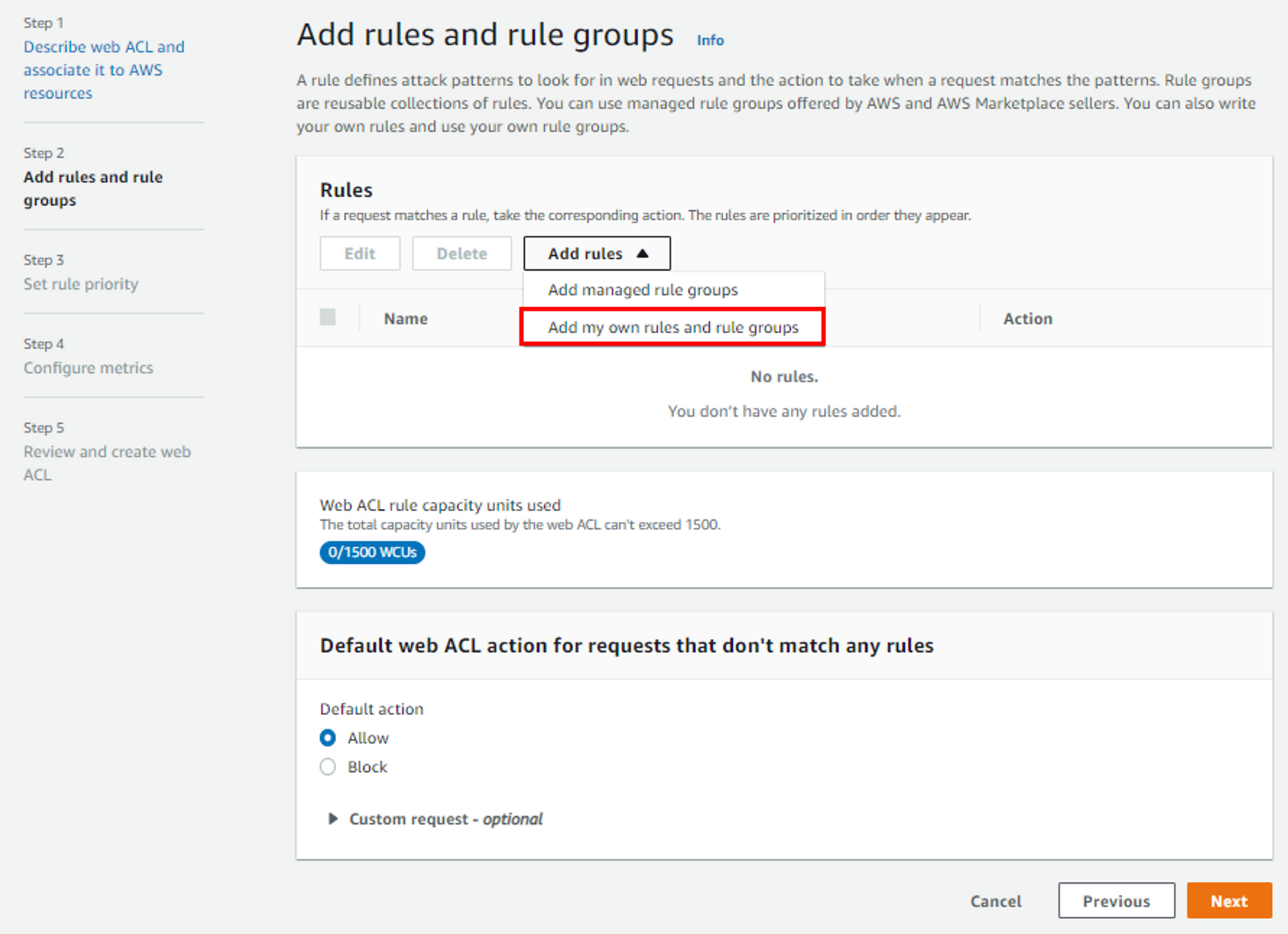Click the Add rules dropdown arrow
1288x934 pixels.
[642, 253]
